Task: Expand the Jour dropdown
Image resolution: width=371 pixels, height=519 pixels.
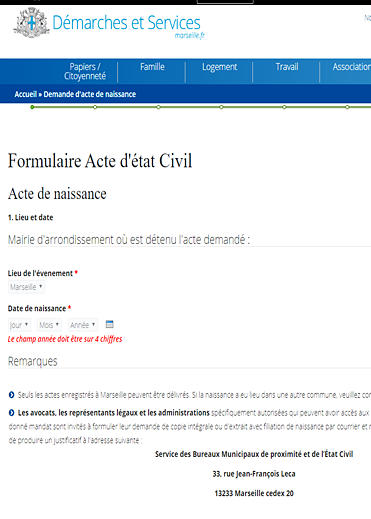Action: click(19, 325)
